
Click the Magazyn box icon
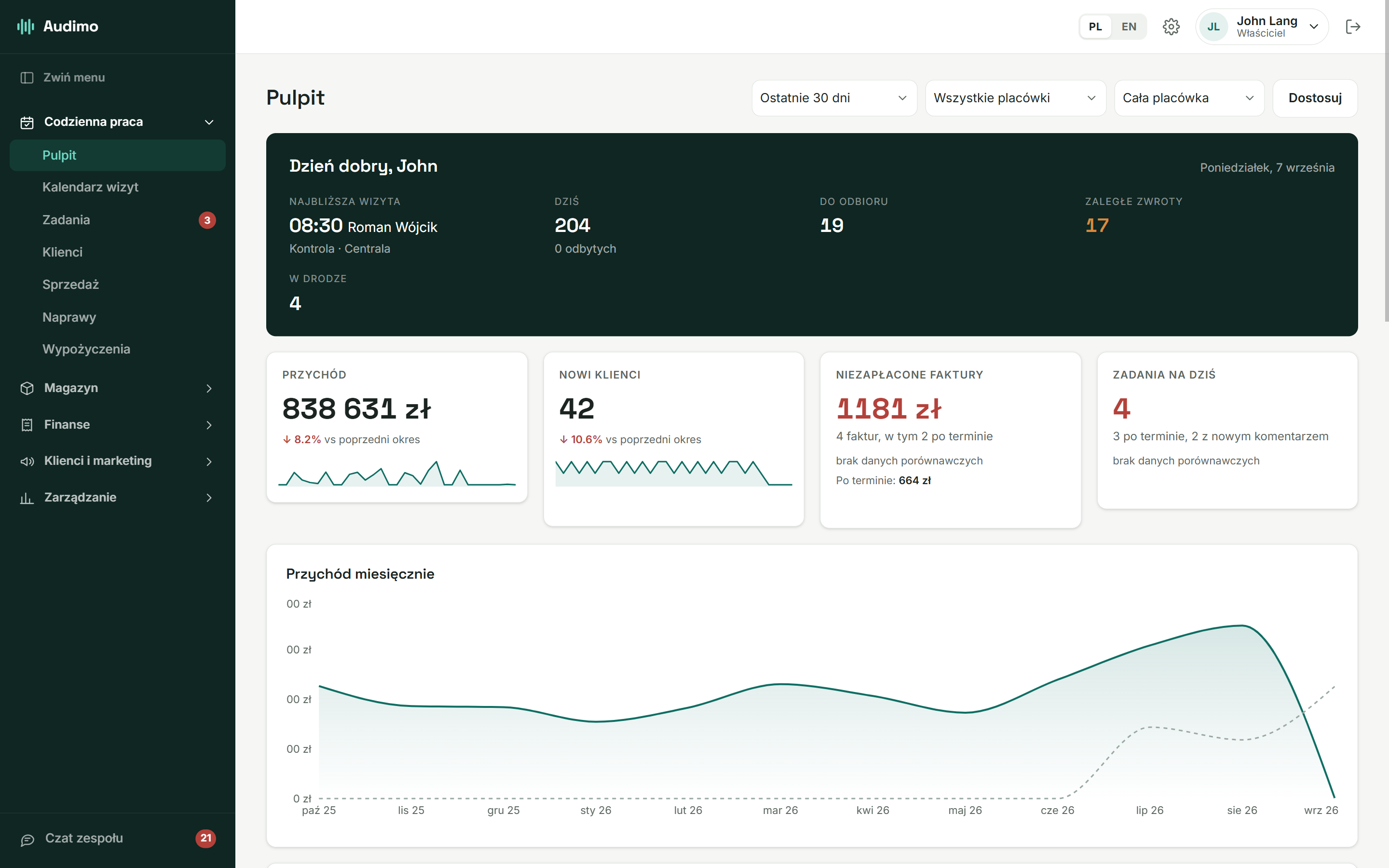click(x=27, y=388)
